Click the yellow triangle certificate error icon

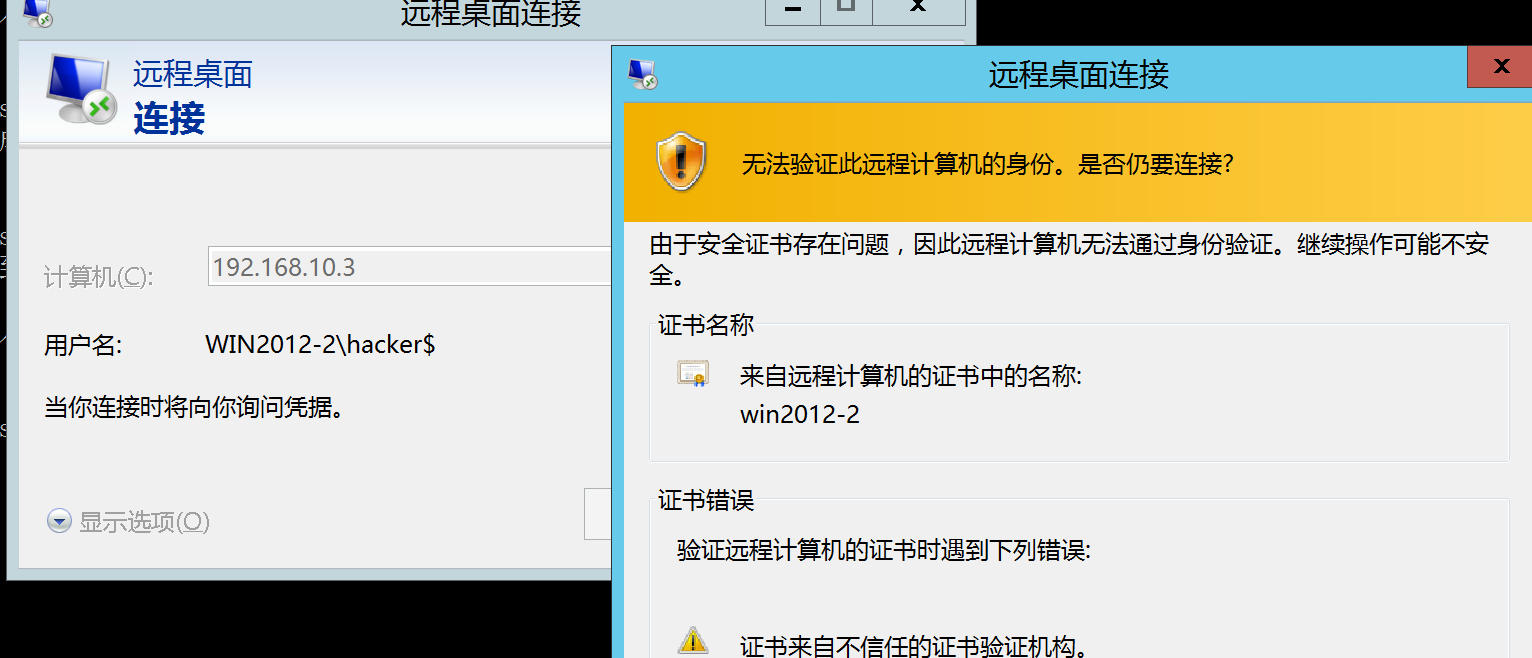(x=692, y=640)
